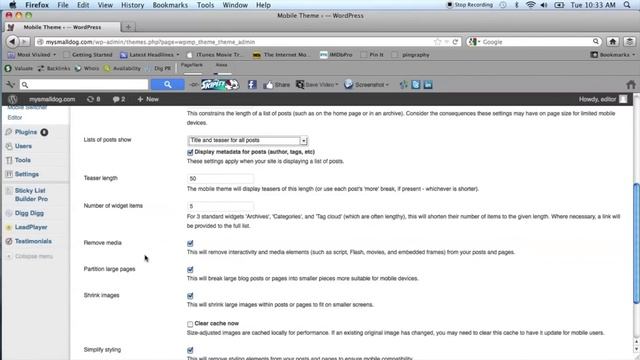
Task: Click the LinkedIn toolbar icon
Action: point(428,84)
